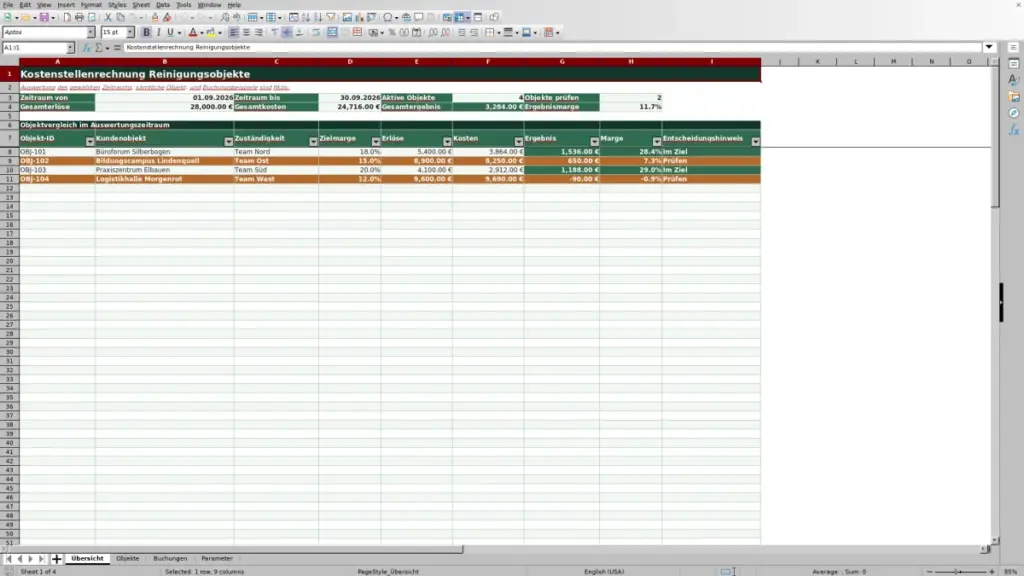Click the add new sheet plus icon

pos(57,559)
